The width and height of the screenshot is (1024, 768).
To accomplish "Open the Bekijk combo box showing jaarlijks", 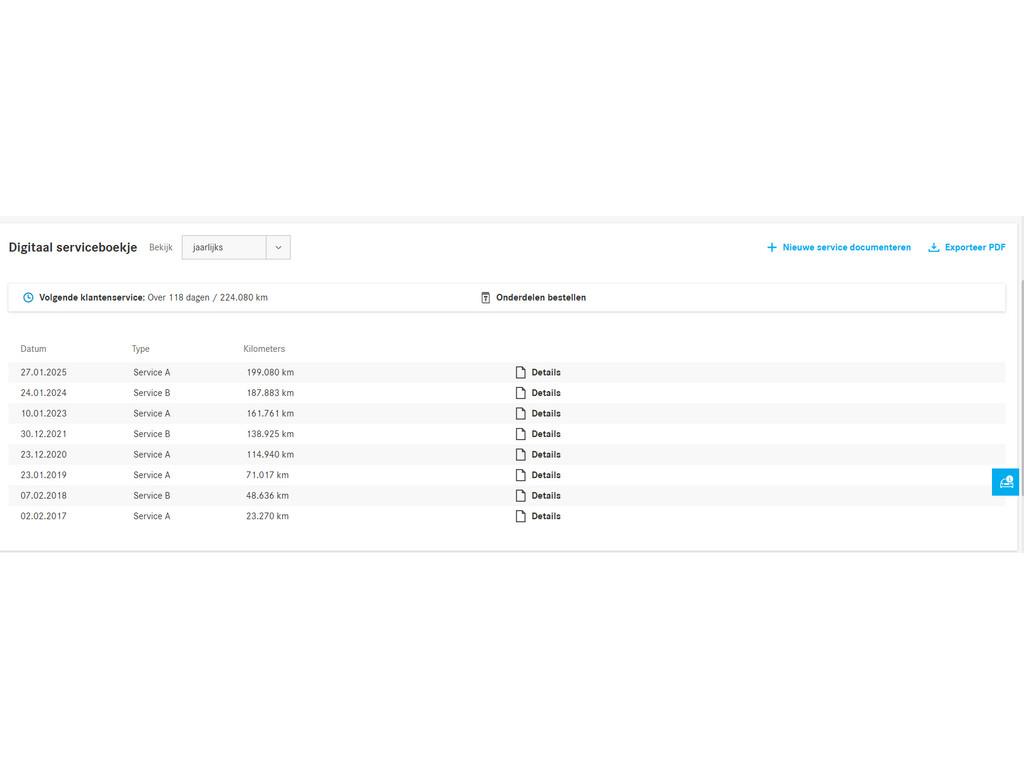I will tap(224, 248).
